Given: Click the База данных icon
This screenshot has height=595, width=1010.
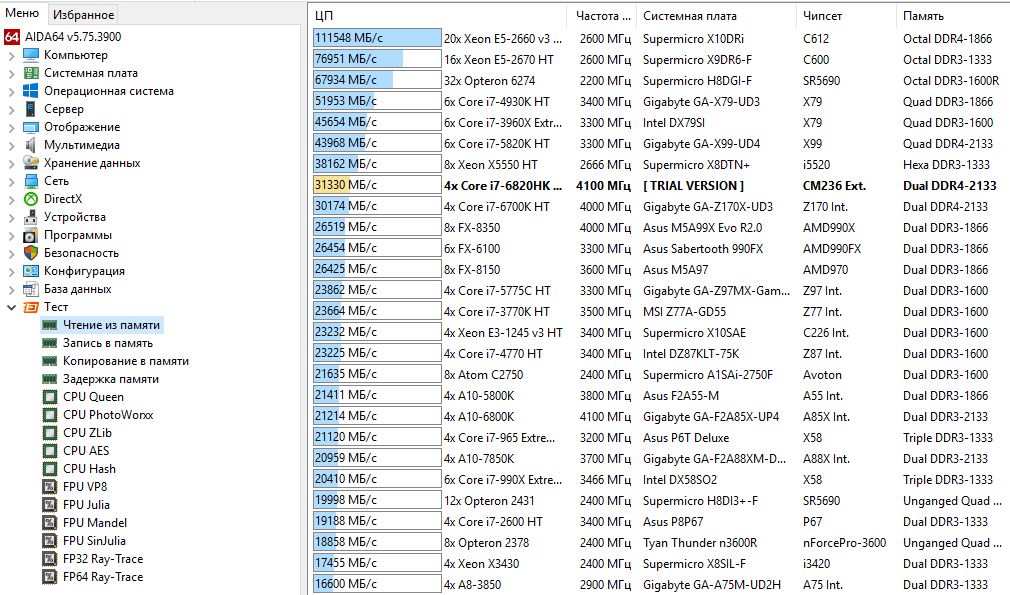Looking at the screenshot, I should [x=31, y=289].
